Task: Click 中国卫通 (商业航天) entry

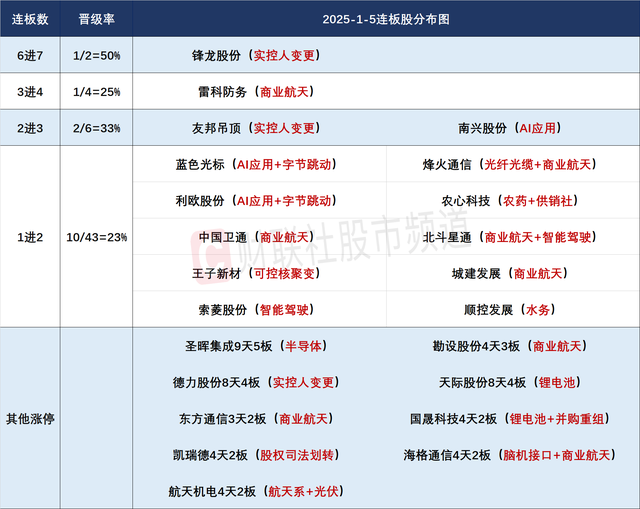Action: coord(256,237)
